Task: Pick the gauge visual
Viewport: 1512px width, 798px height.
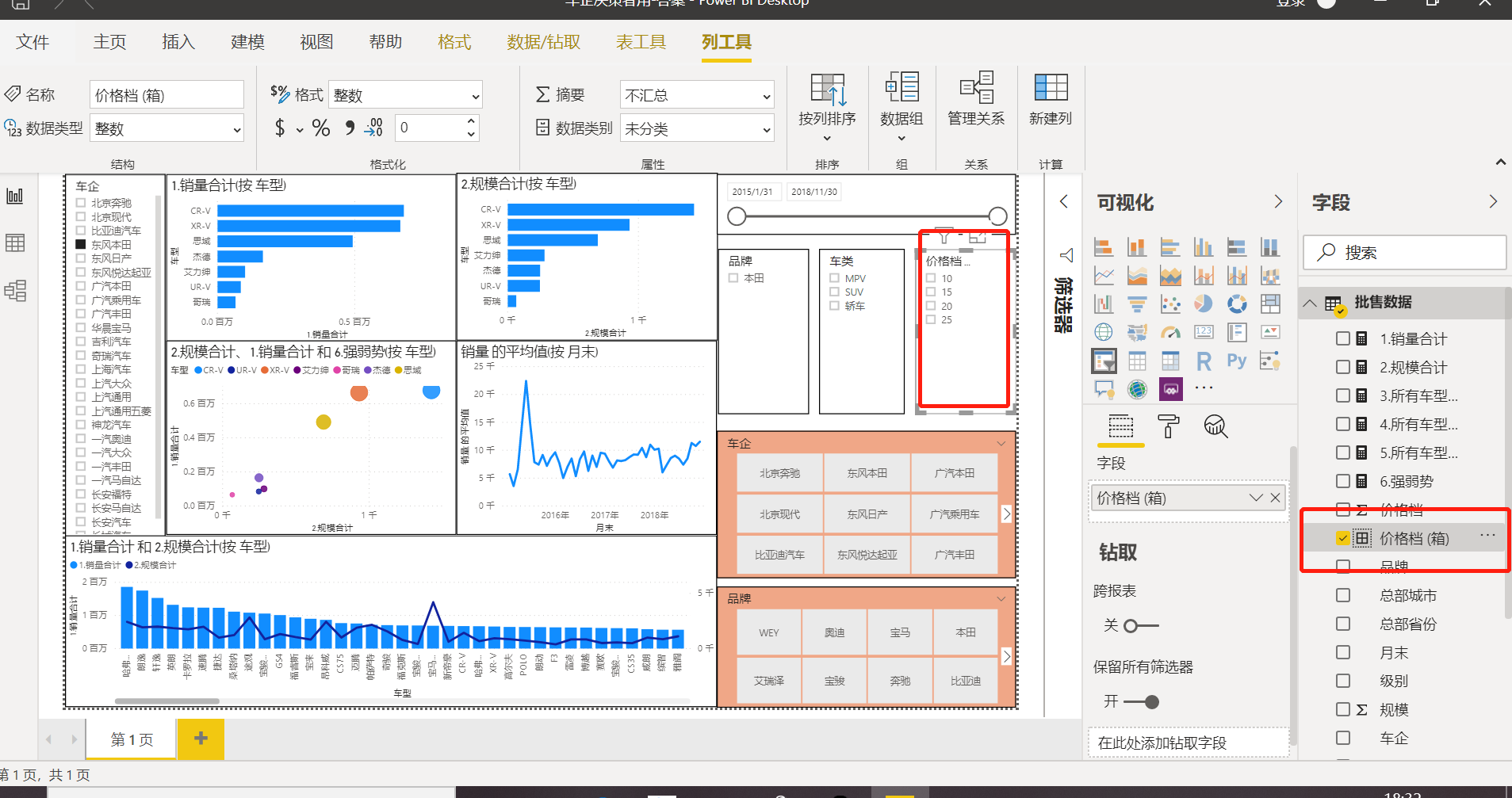Action: 1170,332
